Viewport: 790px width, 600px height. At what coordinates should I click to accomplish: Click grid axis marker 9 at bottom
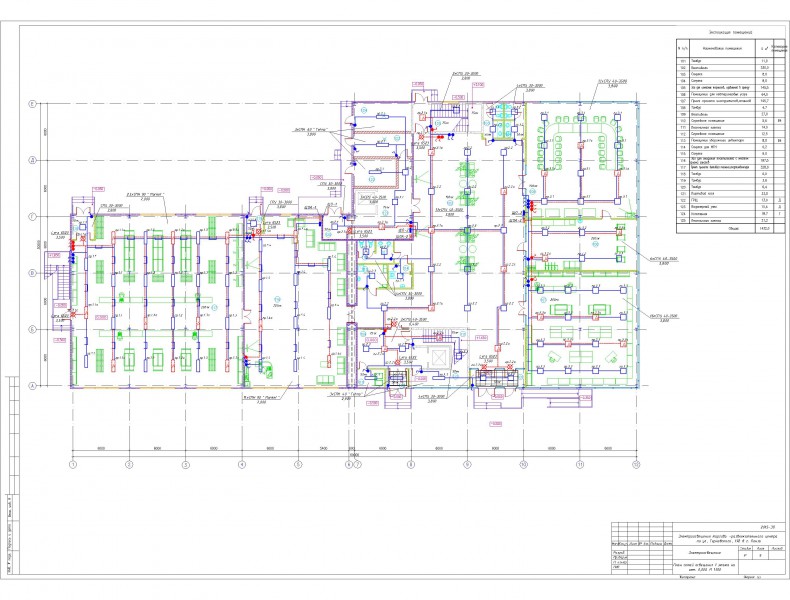(x=468, y=464)
